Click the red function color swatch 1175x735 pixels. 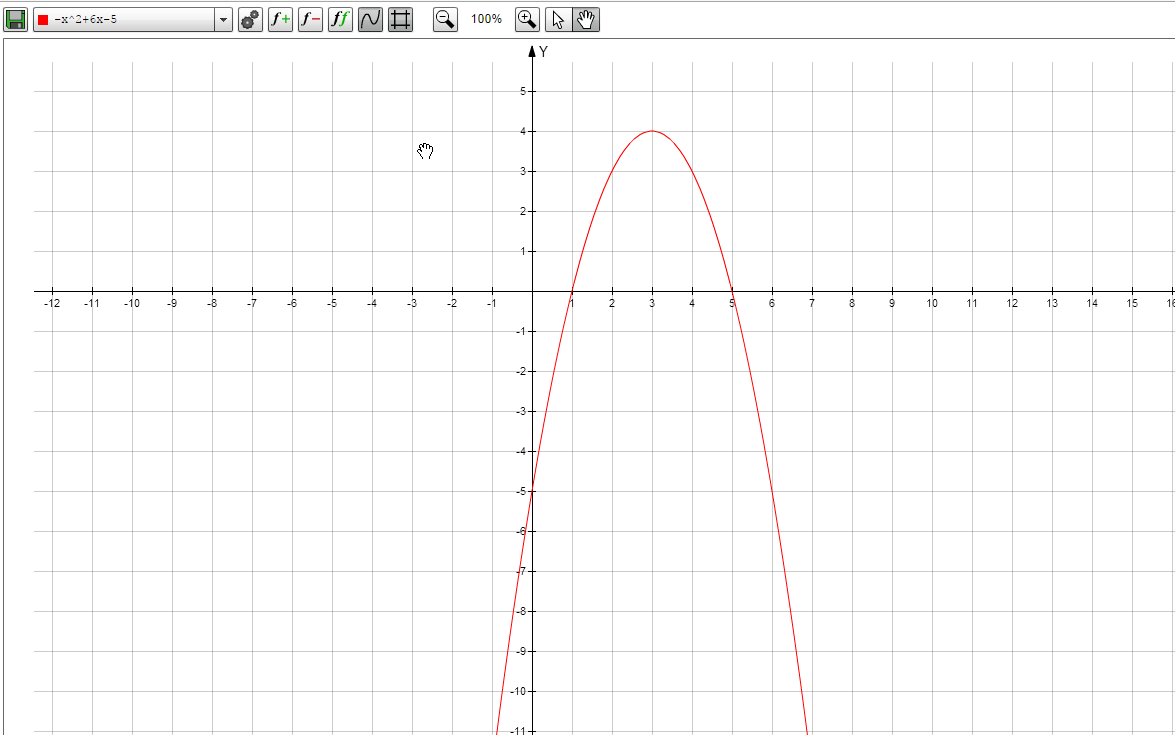pos(43,19)
